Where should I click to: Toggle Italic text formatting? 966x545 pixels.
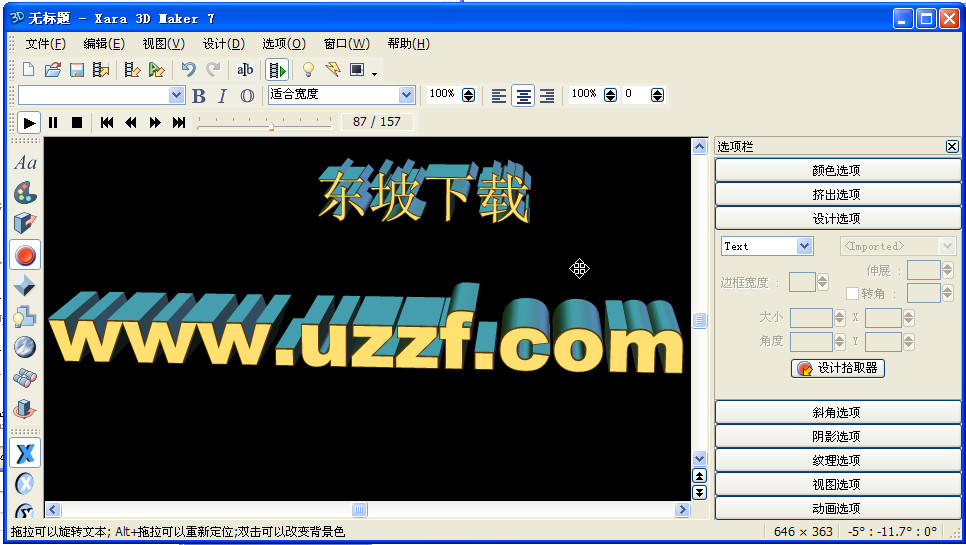(222, 95)
